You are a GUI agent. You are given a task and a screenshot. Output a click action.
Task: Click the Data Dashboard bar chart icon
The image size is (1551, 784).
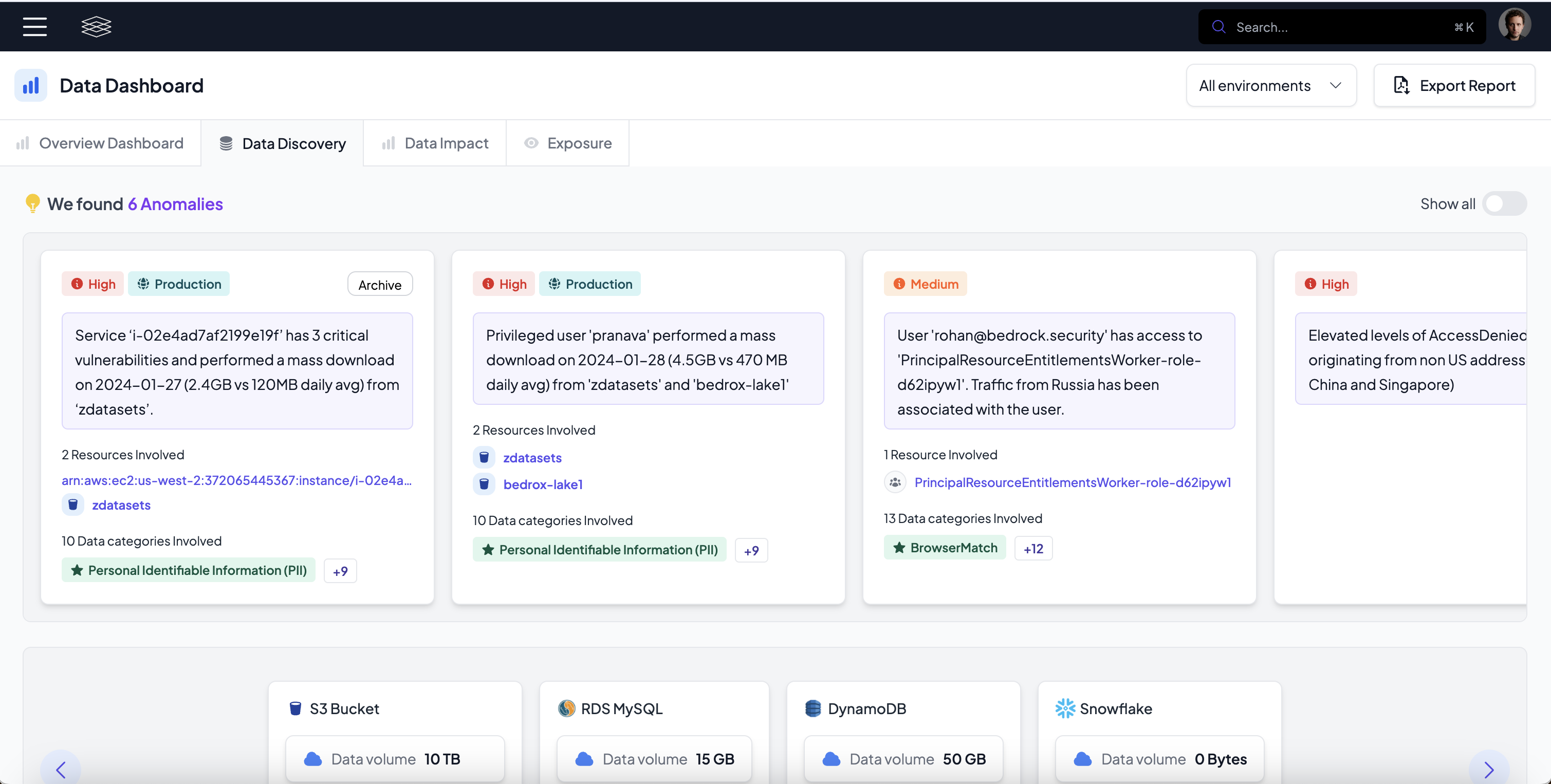(31, 85)
